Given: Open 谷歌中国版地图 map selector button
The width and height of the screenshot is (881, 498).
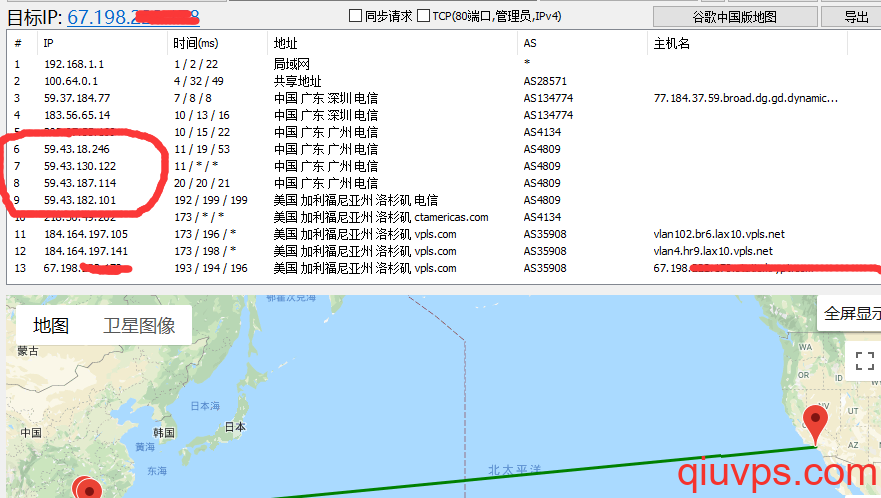Looking at the screenshot, I should (x=735, y=17).
